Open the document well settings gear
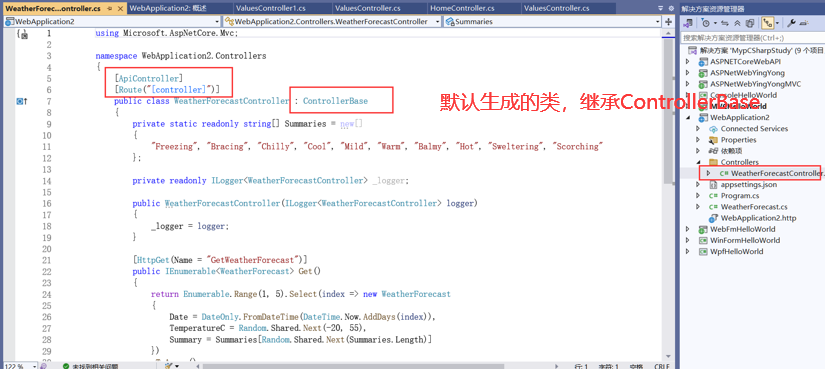825x376 pixels. click(670, 8)
